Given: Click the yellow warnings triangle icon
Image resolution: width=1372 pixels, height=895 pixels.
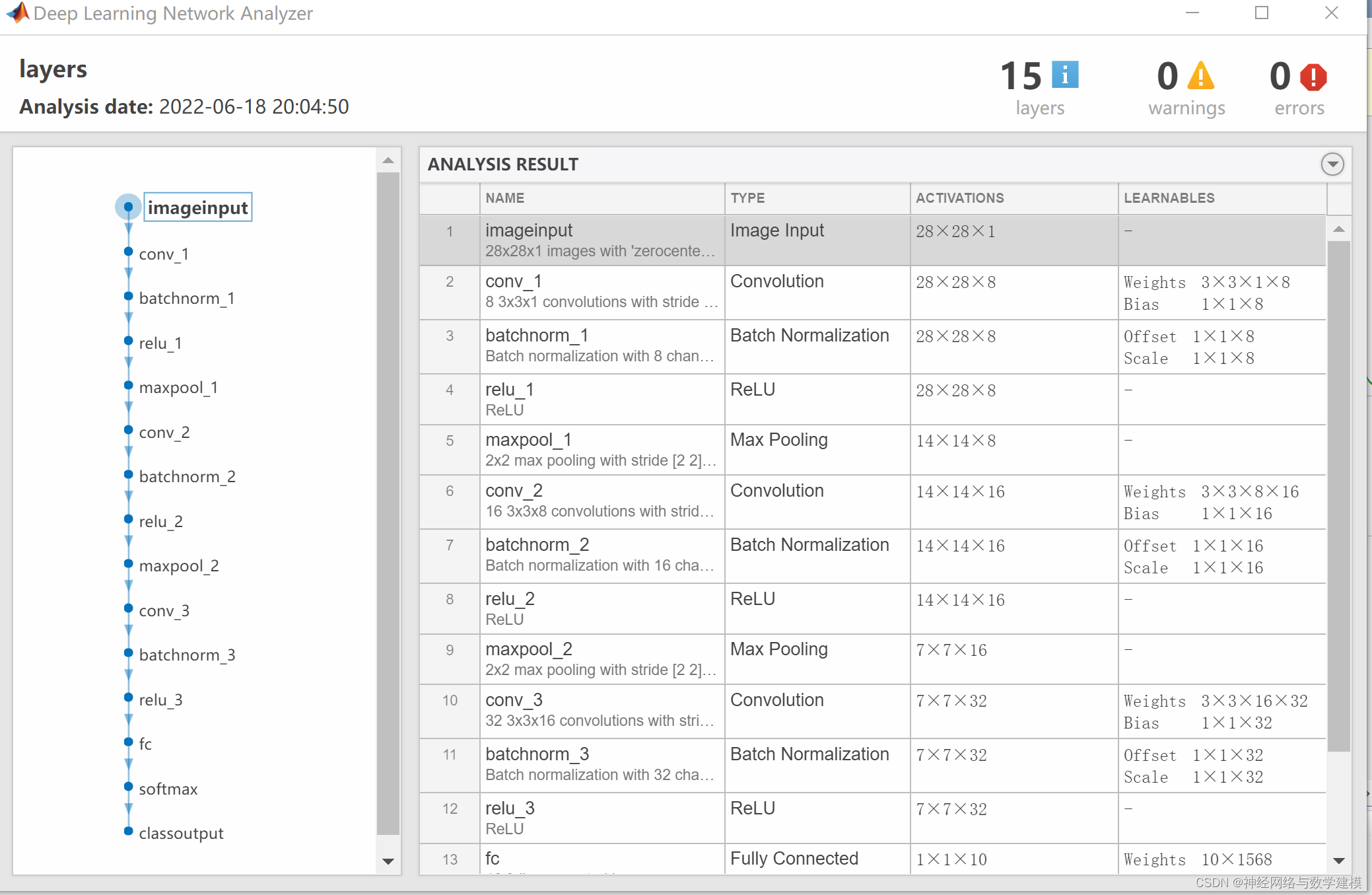Looking at the screenshot, I should coord(1200,76).
